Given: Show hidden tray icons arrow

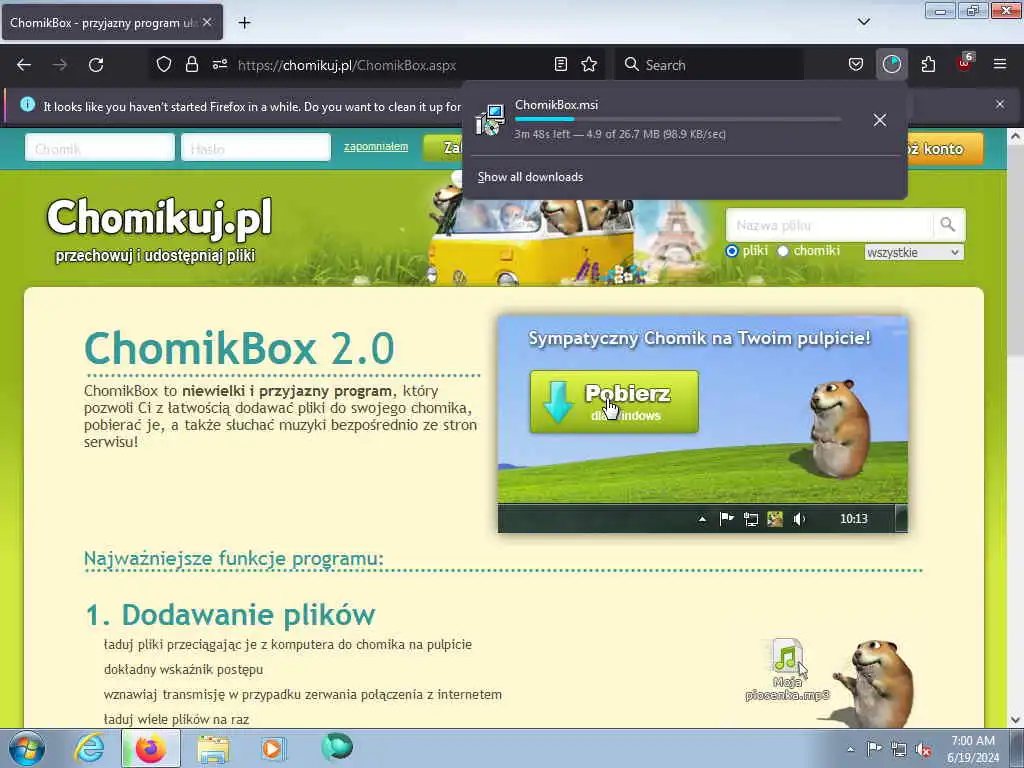Looking at the screenshot, I should pos(850,750).
